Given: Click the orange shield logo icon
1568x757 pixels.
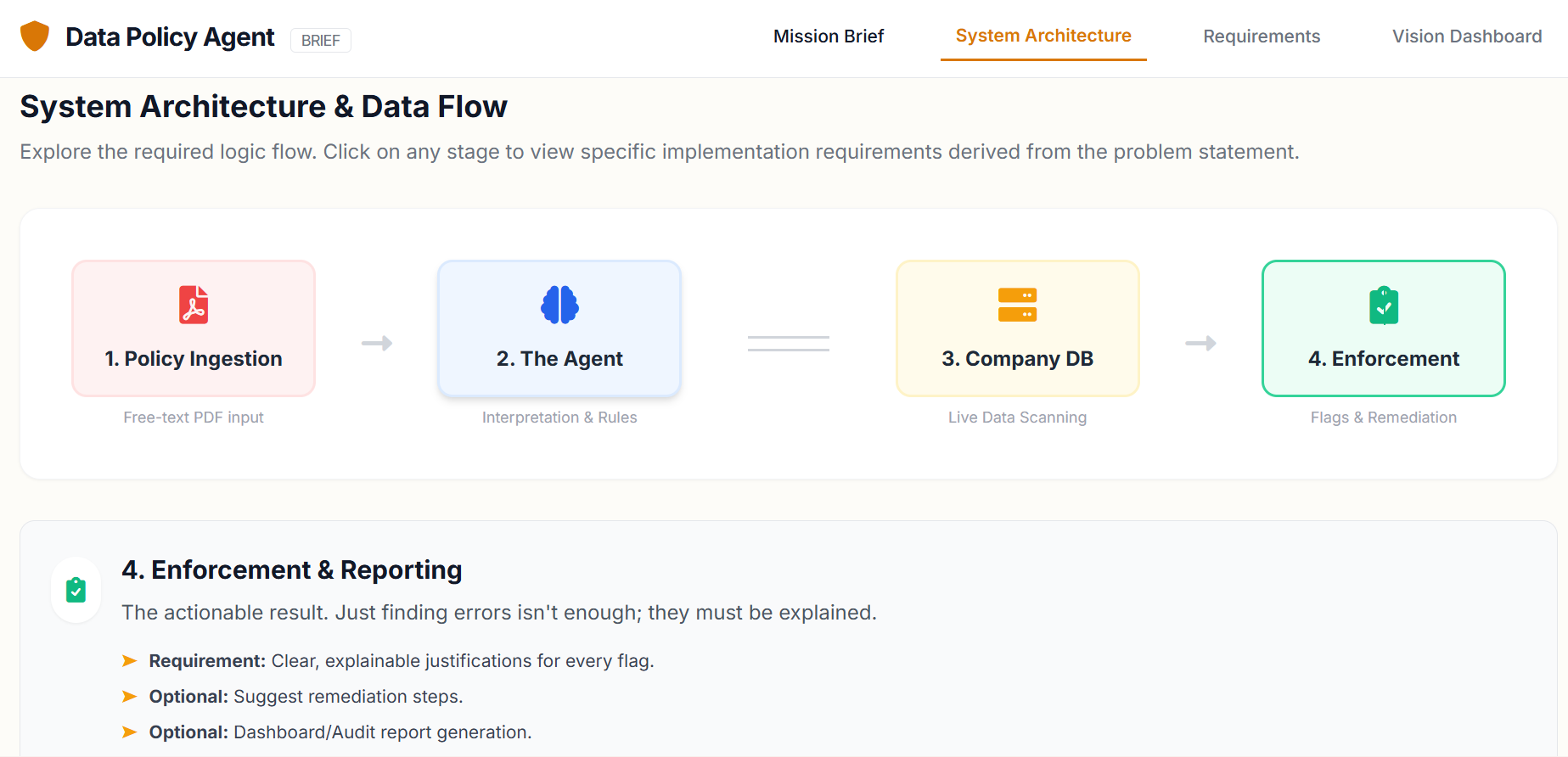Looking at the screenshot, I should click(x=35, y=36).
